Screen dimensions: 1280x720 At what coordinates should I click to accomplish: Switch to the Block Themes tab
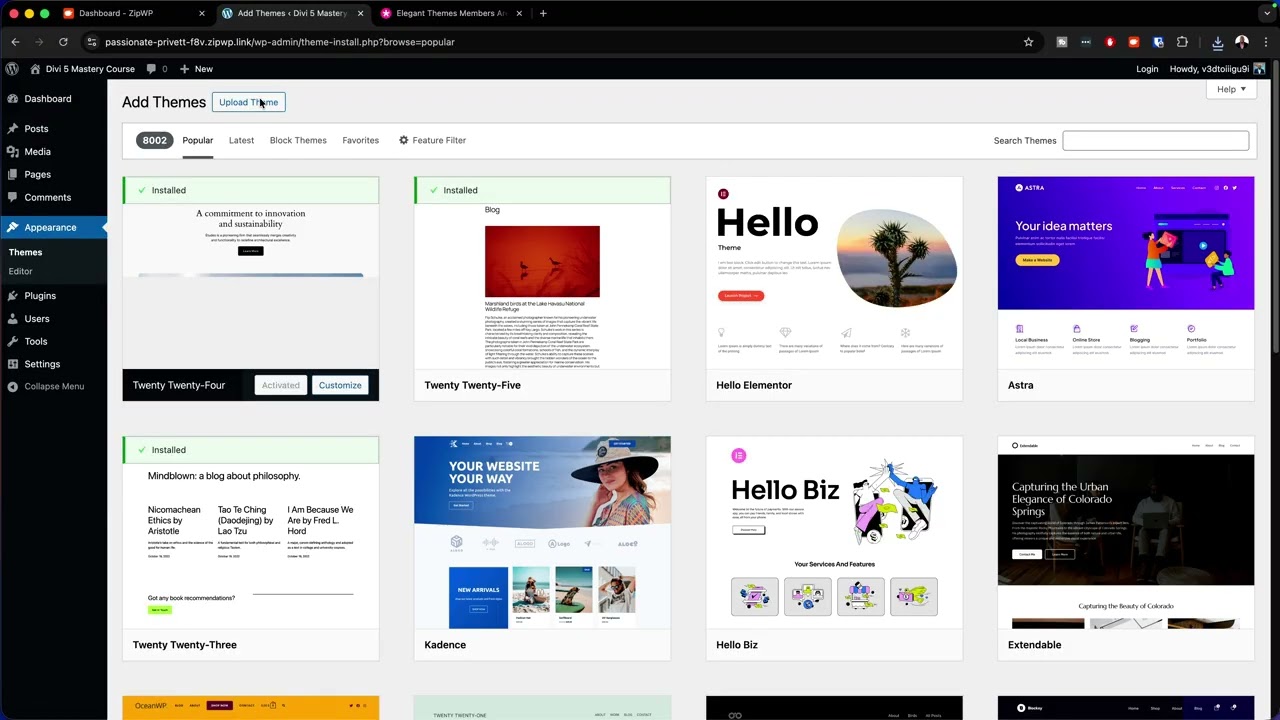coord(298,141)
